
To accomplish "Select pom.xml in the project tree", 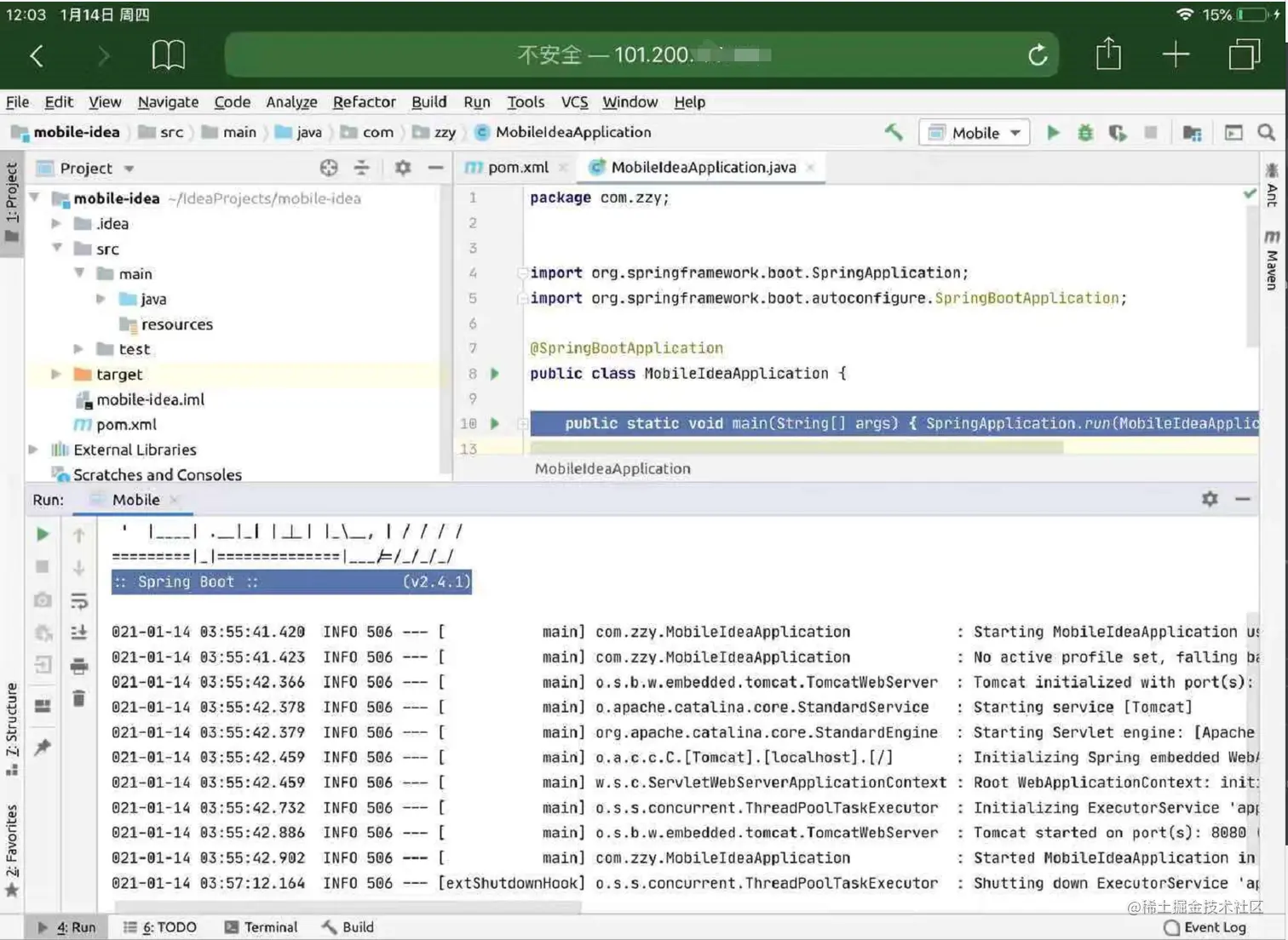I will [x=115, y=424].
